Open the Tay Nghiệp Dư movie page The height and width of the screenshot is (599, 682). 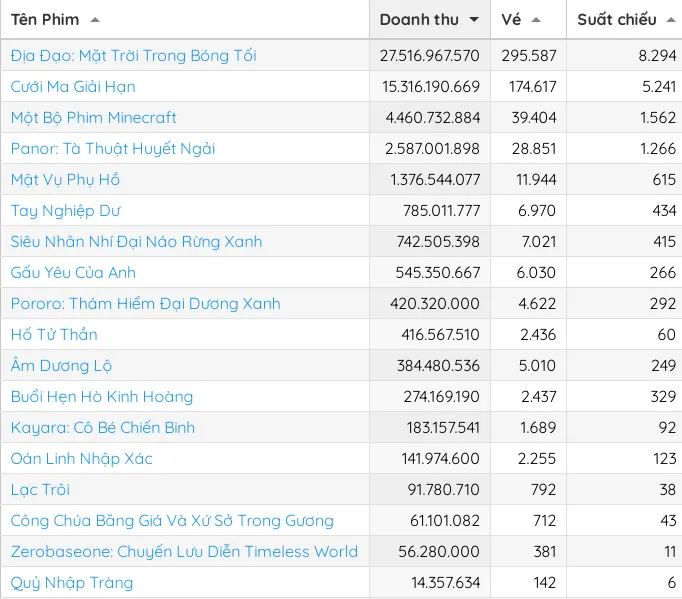pyautogui.click(x=65, y=211)
